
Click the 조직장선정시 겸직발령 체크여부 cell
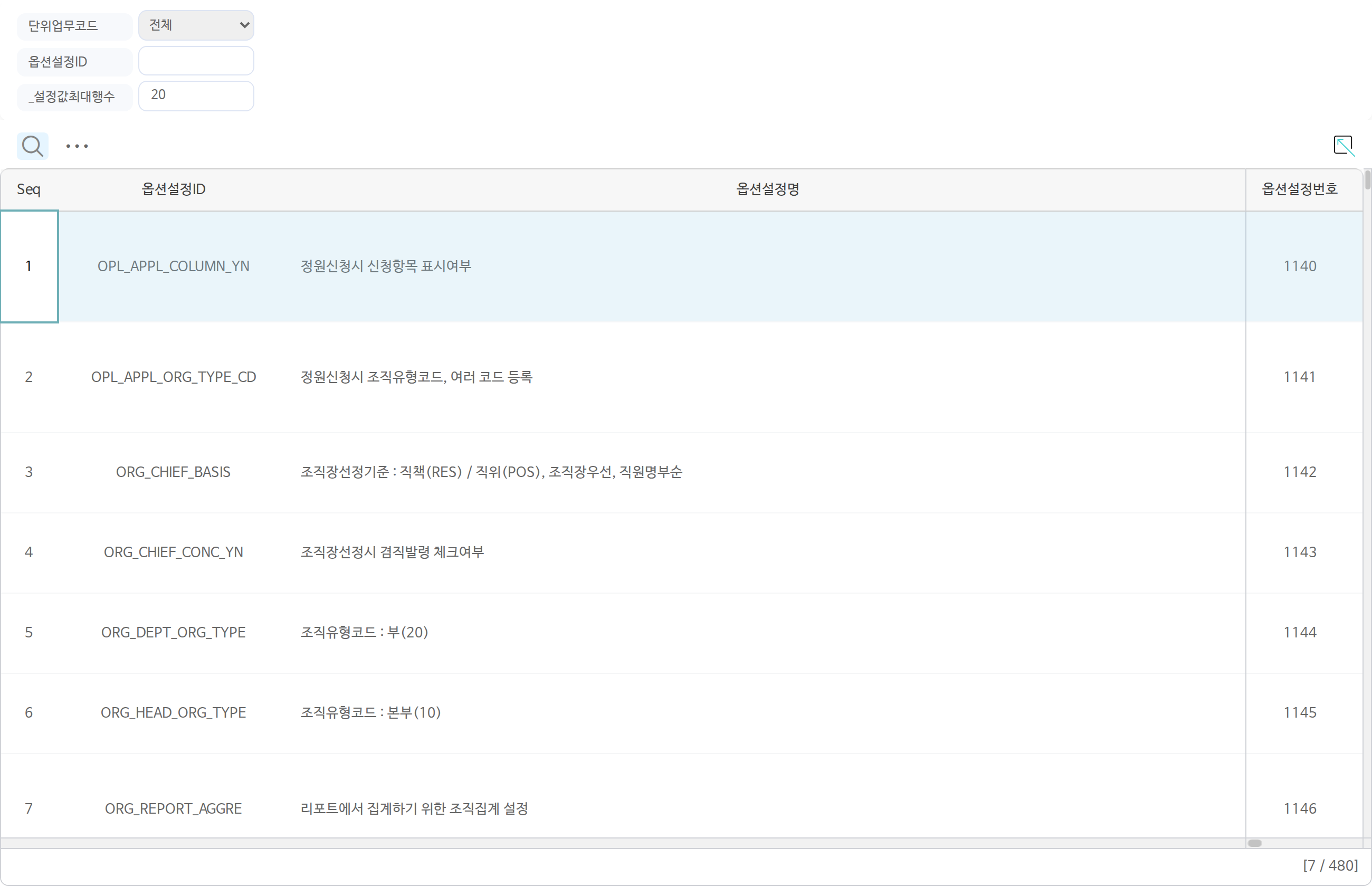(767, 552)
